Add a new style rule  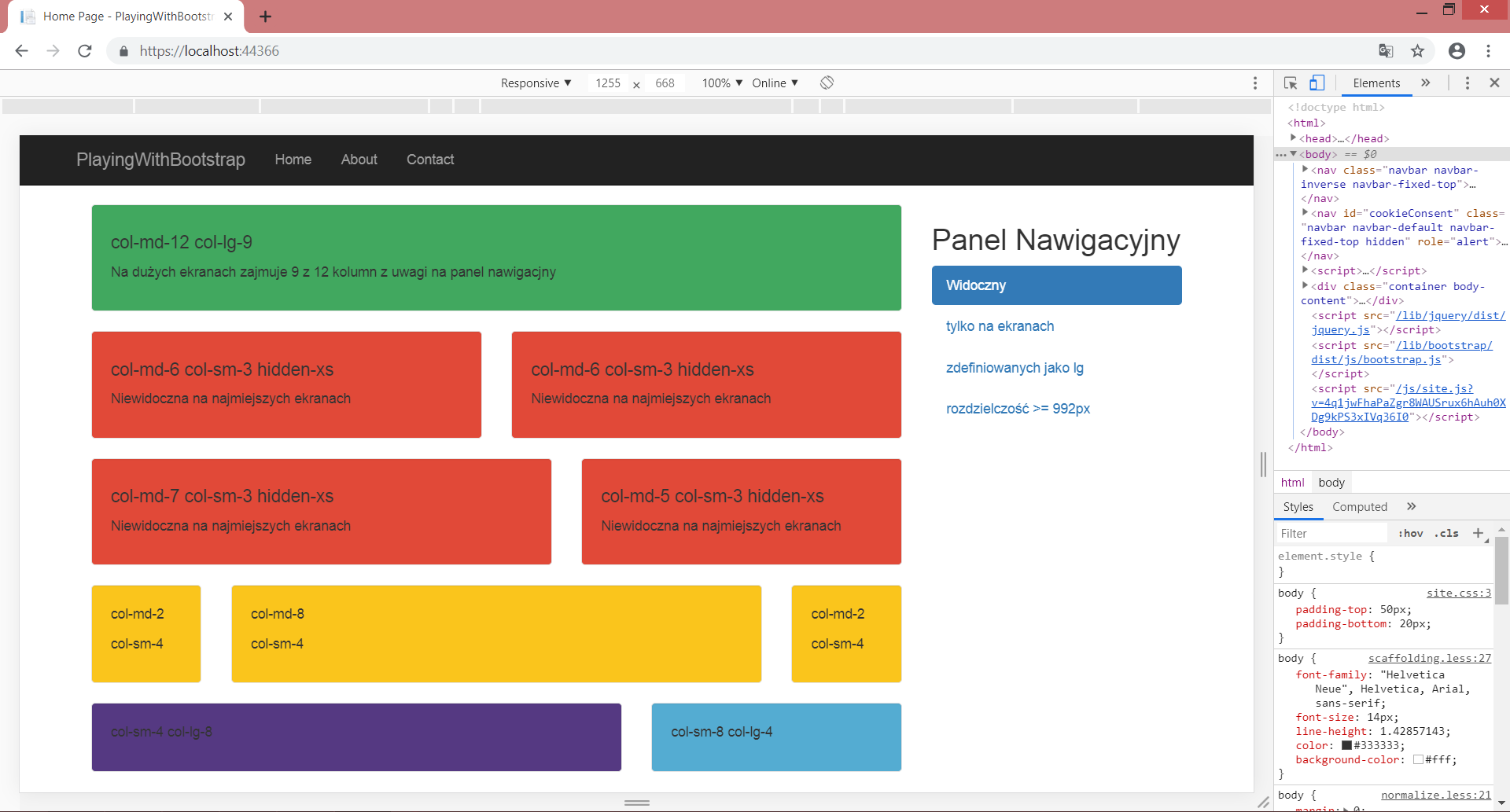1478,533
